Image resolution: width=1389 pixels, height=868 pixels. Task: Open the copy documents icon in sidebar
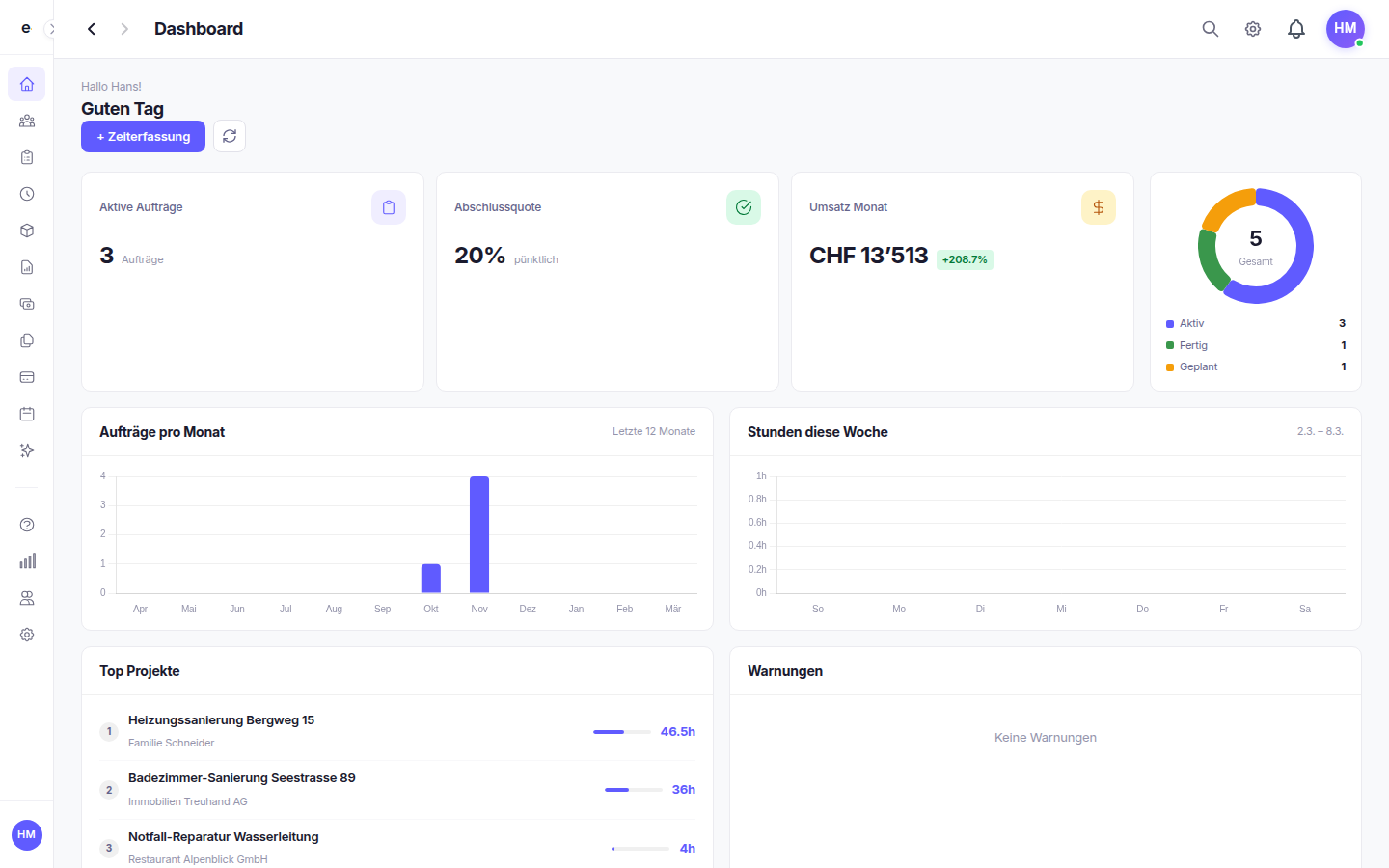(x=27, y=340)
